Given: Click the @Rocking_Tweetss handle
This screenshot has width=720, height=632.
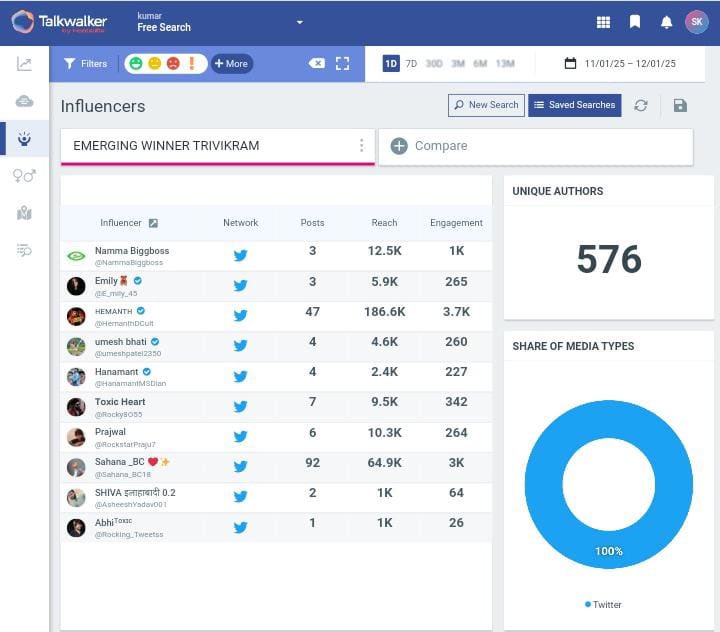Looking at the screenshot, I should point(129,535).
